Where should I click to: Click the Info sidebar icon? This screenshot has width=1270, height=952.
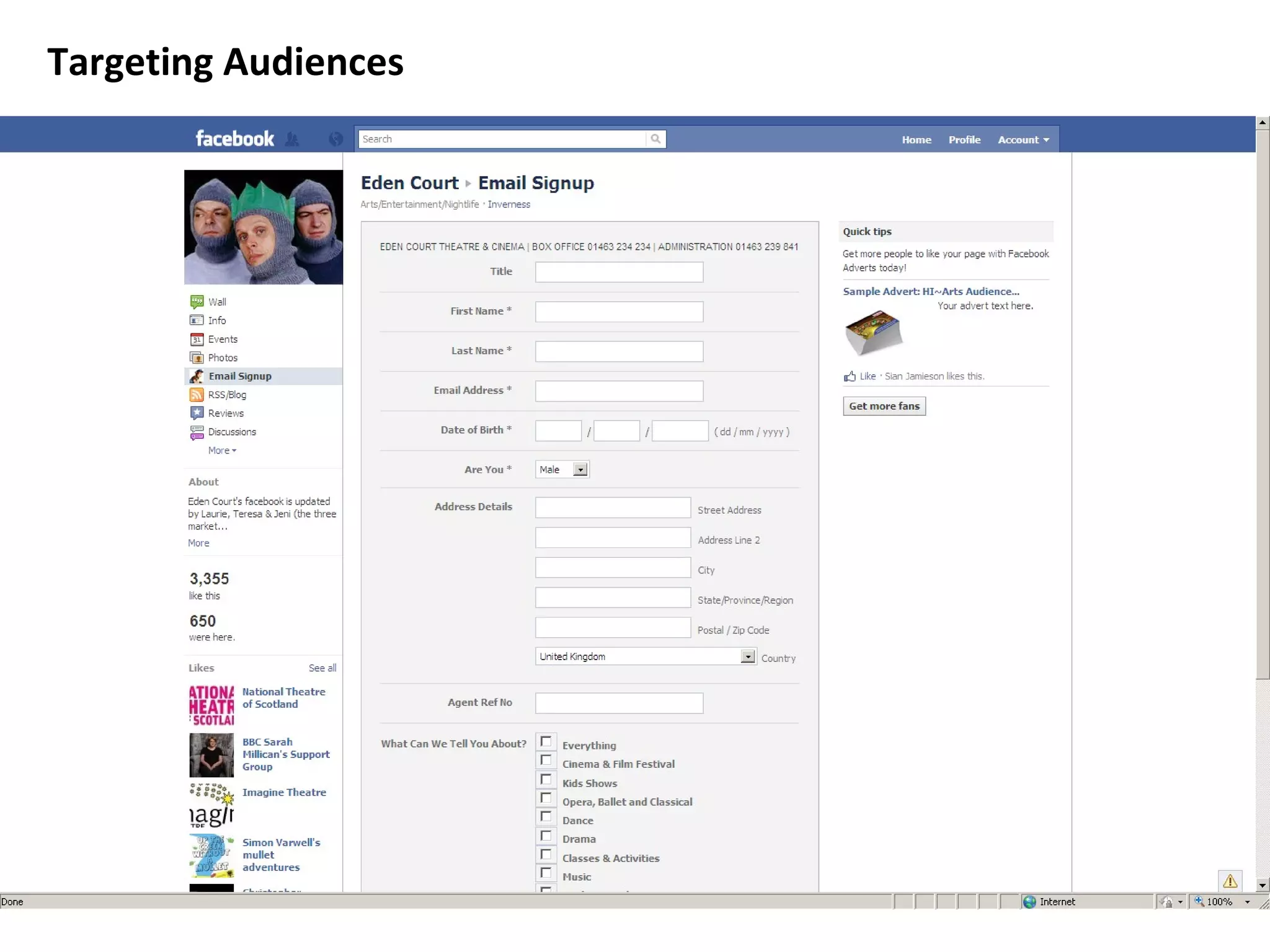coord(197,320)
